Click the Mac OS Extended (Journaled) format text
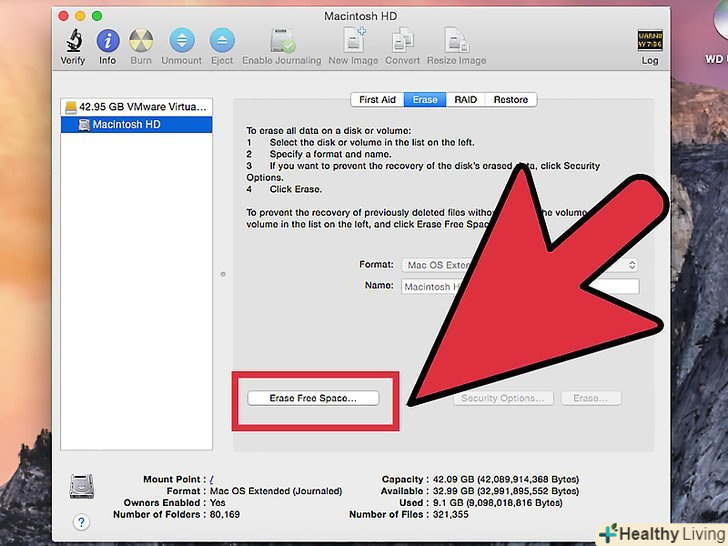The width and height of the screenshot is (728, 546). coord(276,491)
